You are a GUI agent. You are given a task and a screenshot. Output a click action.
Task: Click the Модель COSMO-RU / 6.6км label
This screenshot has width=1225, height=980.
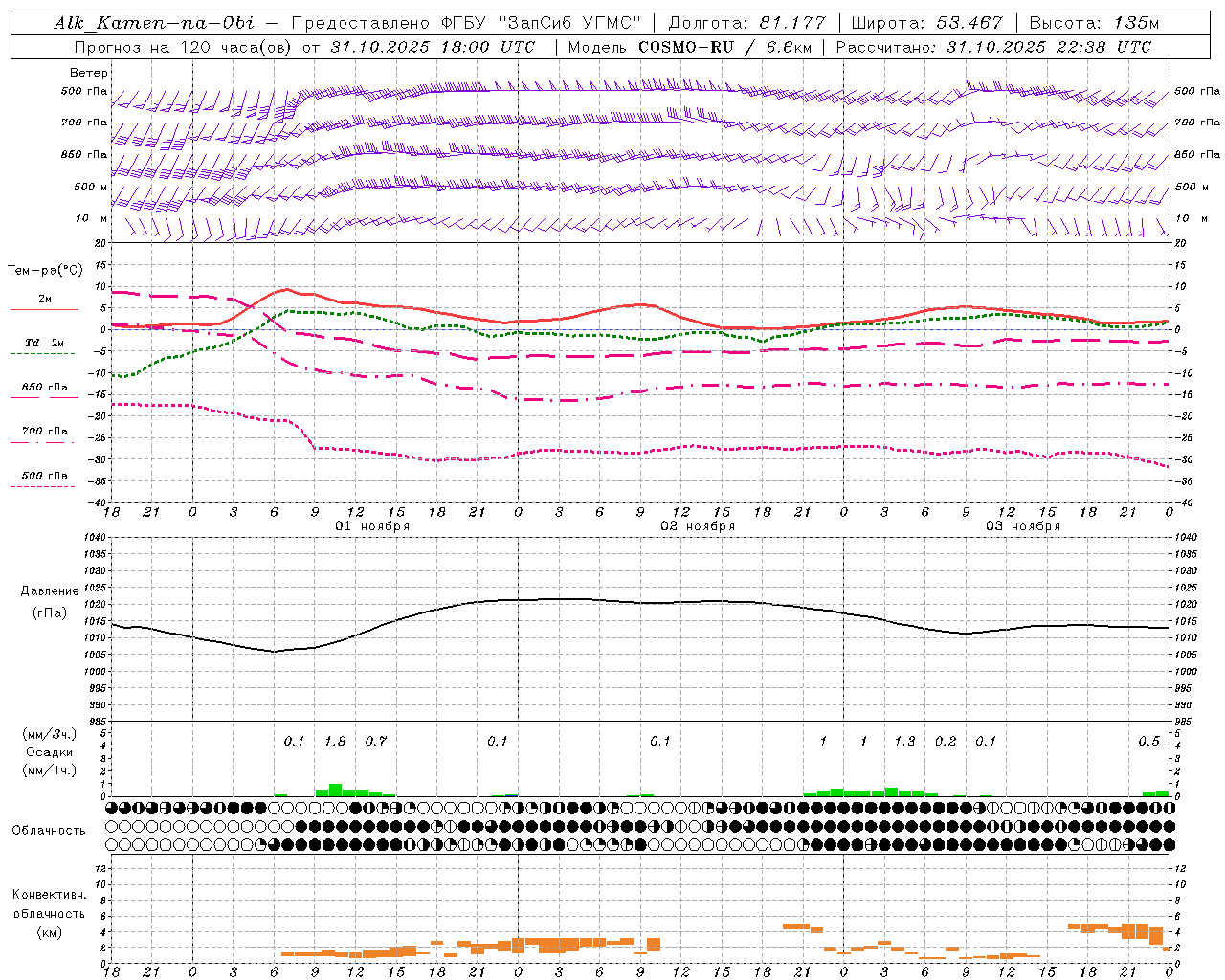coord(690,47)
